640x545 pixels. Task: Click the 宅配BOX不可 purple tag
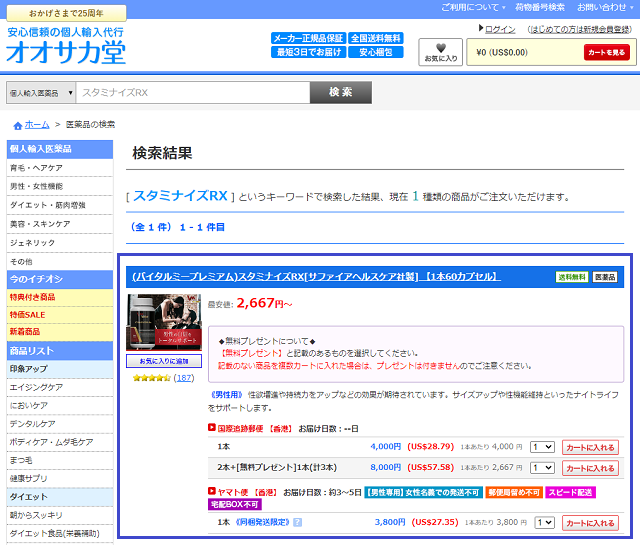[235, 505]
